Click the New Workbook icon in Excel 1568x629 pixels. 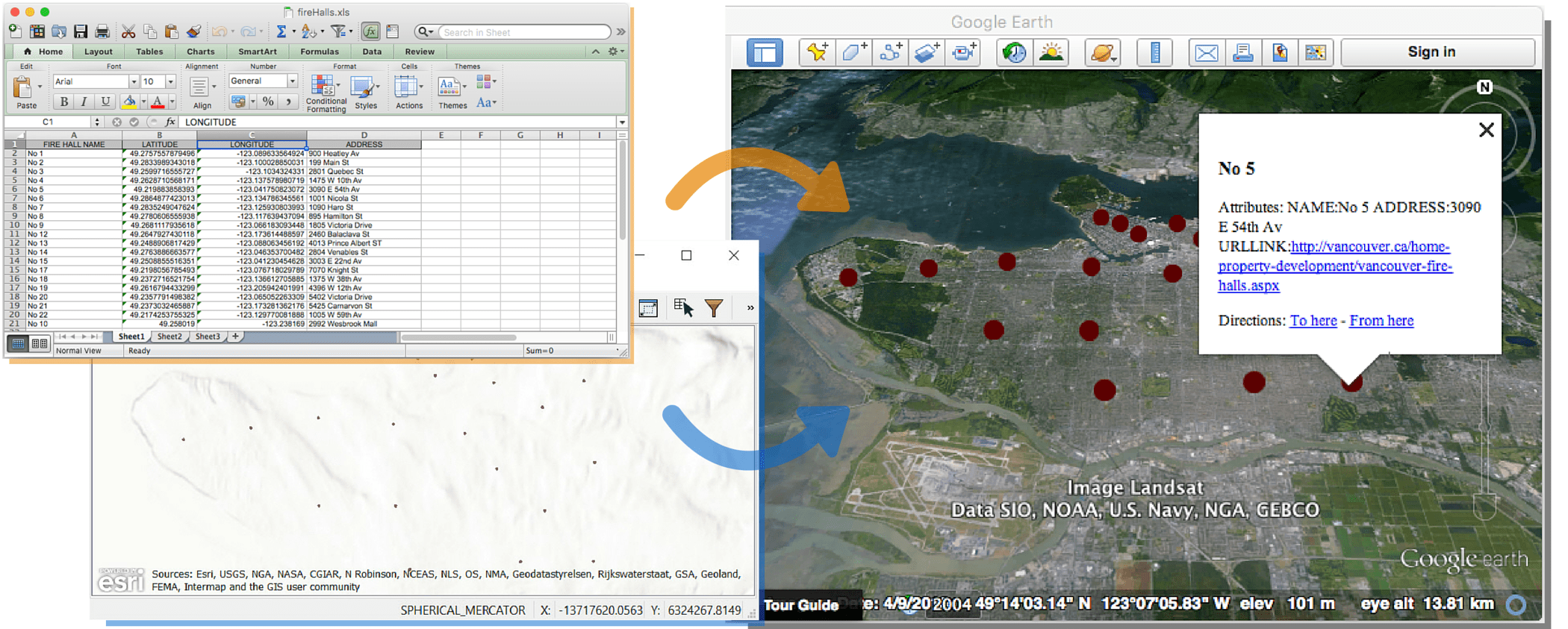tap(15, 31)
